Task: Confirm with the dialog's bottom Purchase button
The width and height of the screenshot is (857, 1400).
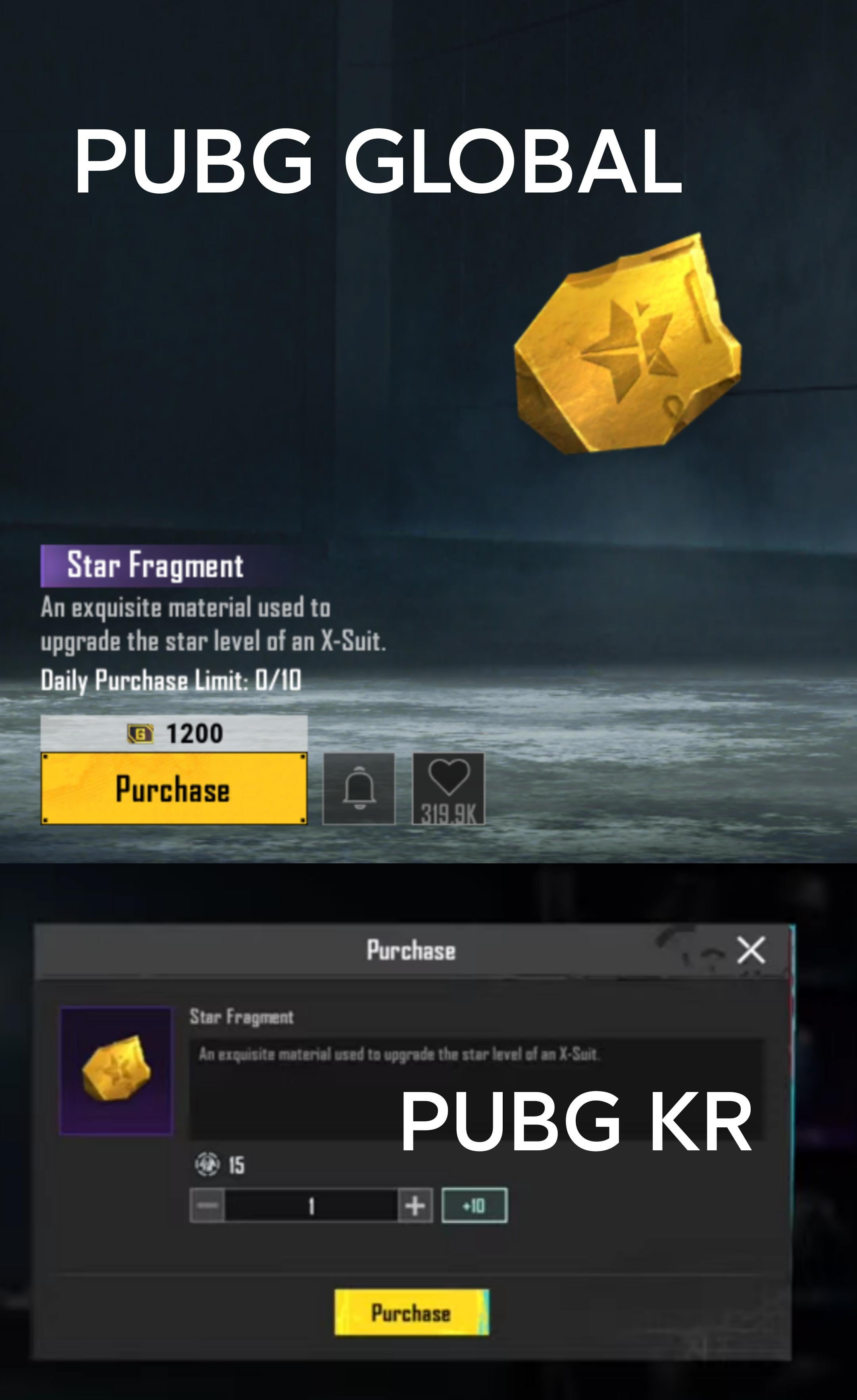Action: coord(411,1313)
